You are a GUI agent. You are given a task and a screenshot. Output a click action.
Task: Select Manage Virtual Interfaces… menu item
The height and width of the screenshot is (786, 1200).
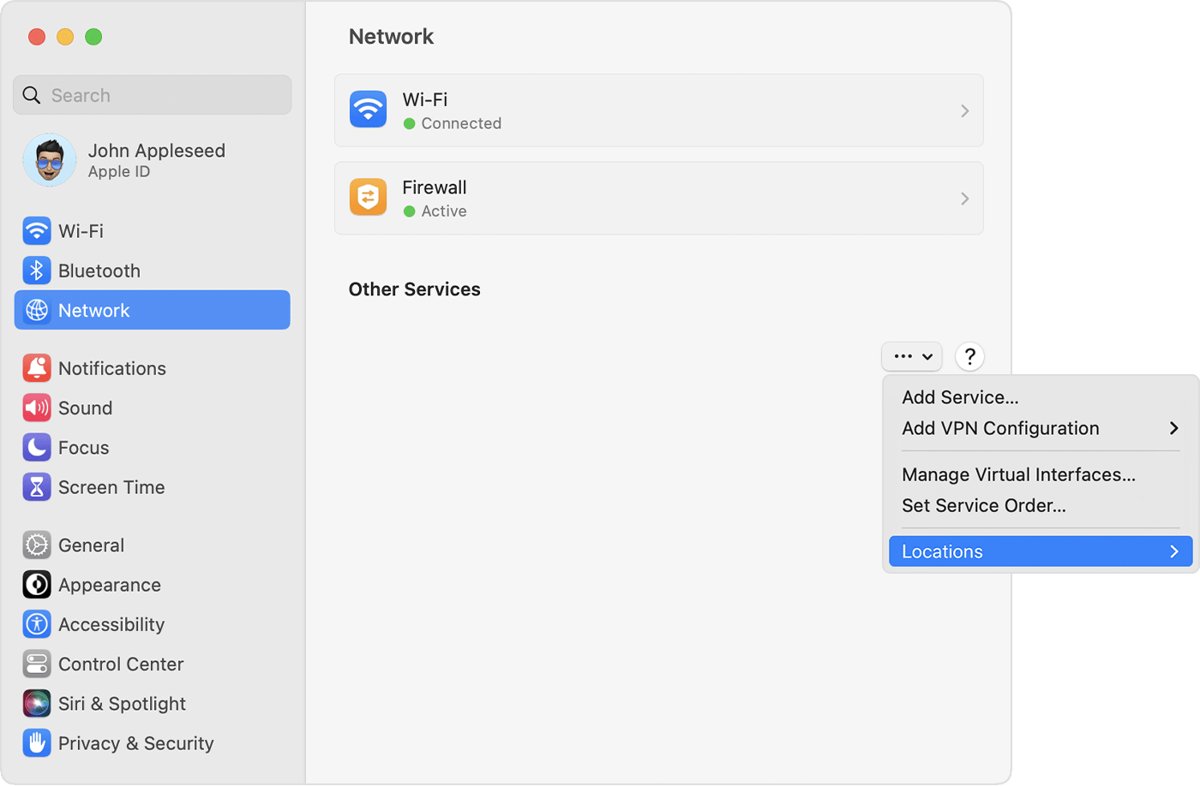coord(1041,474)
